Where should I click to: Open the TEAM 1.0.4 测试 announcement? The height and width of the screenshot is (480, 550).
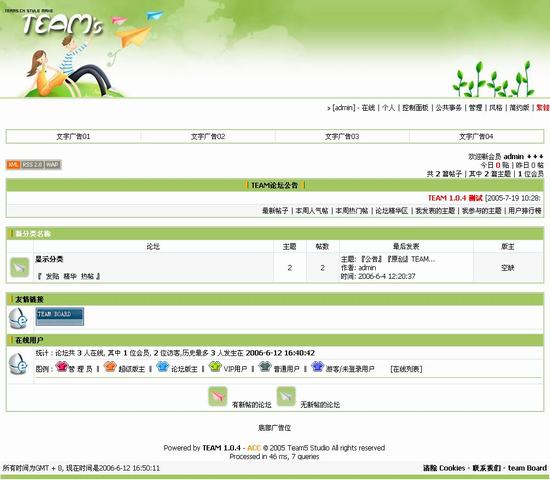coord(455,198)
